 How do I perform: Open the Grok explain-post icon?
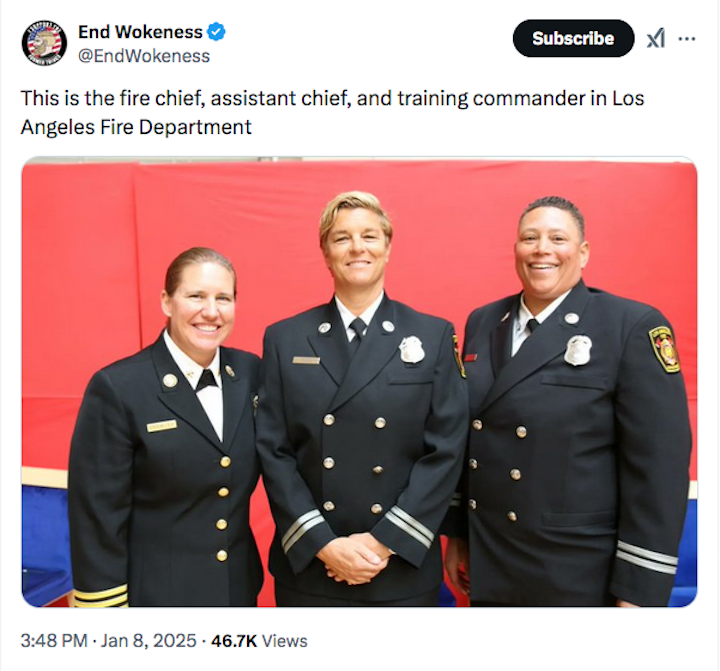[x=656, y=38]
